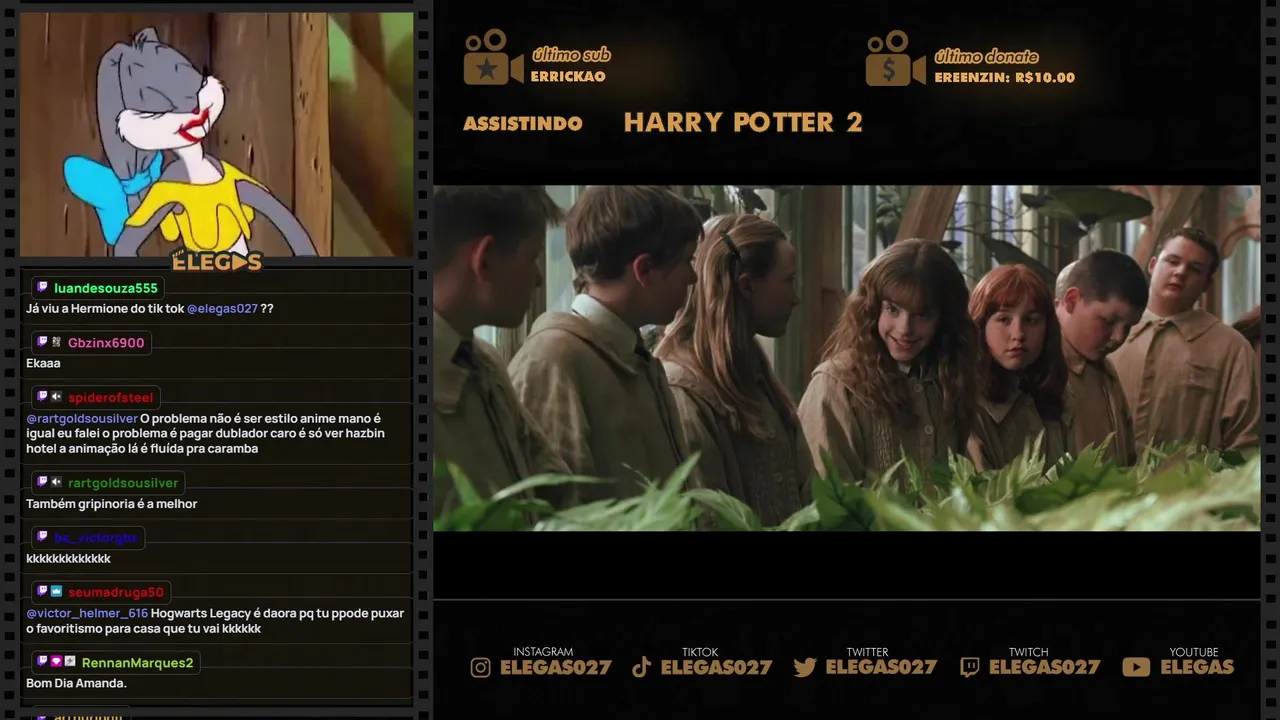The image size is (1280, 720).
Task: Select username RennanMarques2 in chat
Action: point(138,663)
